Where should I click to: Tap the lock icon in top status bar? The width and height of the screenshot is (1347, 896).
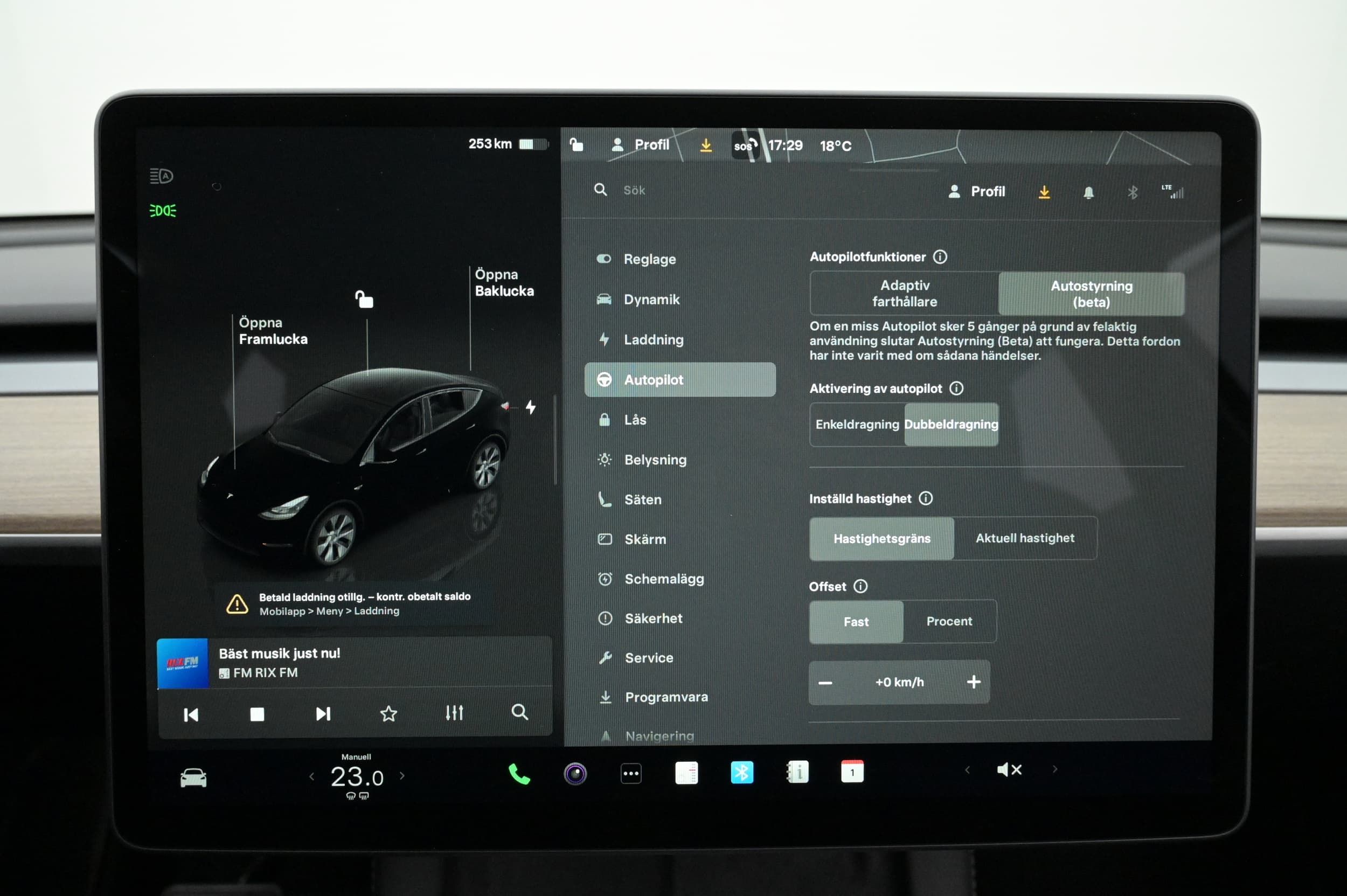(577, 144)
